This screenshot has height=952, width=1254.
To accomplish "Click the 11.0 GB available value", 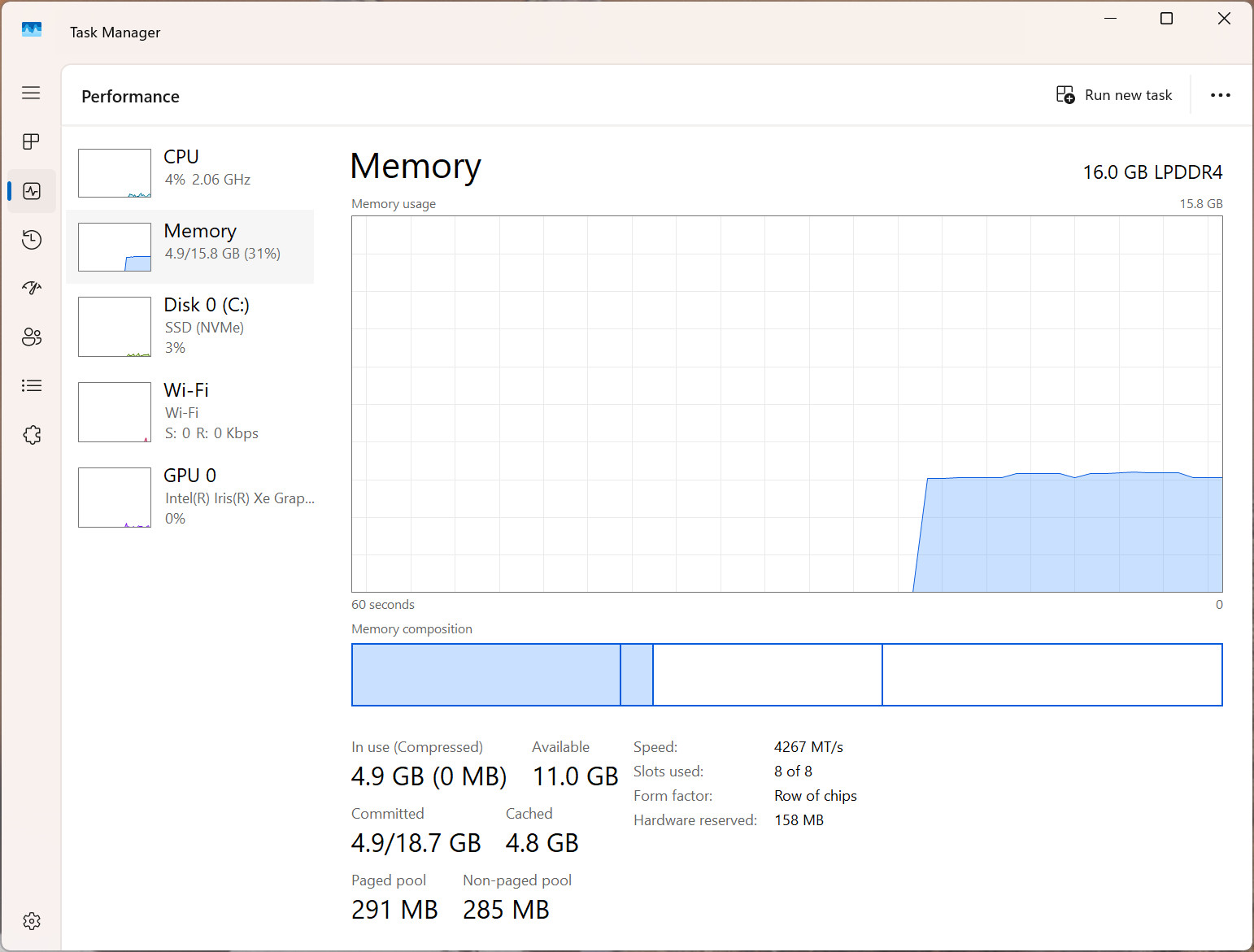I will tap(575, 776).
